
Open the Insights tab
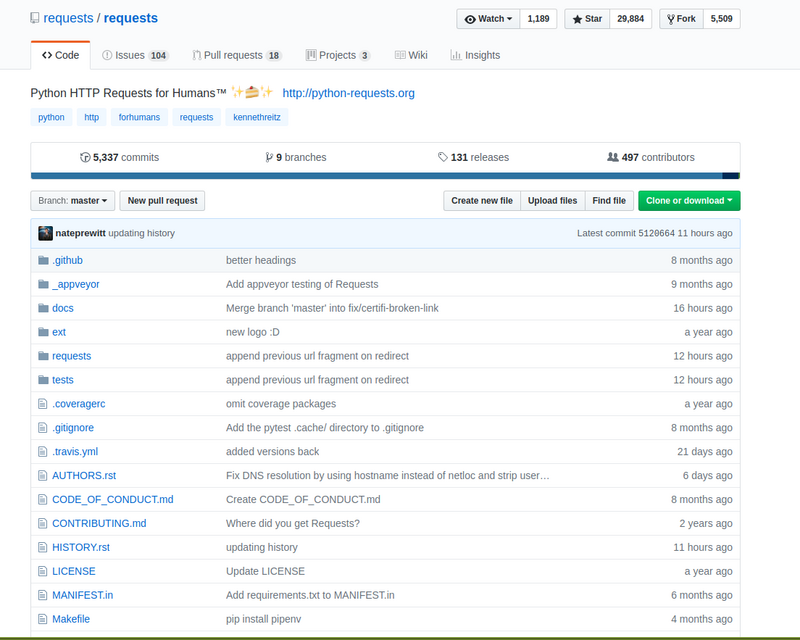tap(475, 55)
